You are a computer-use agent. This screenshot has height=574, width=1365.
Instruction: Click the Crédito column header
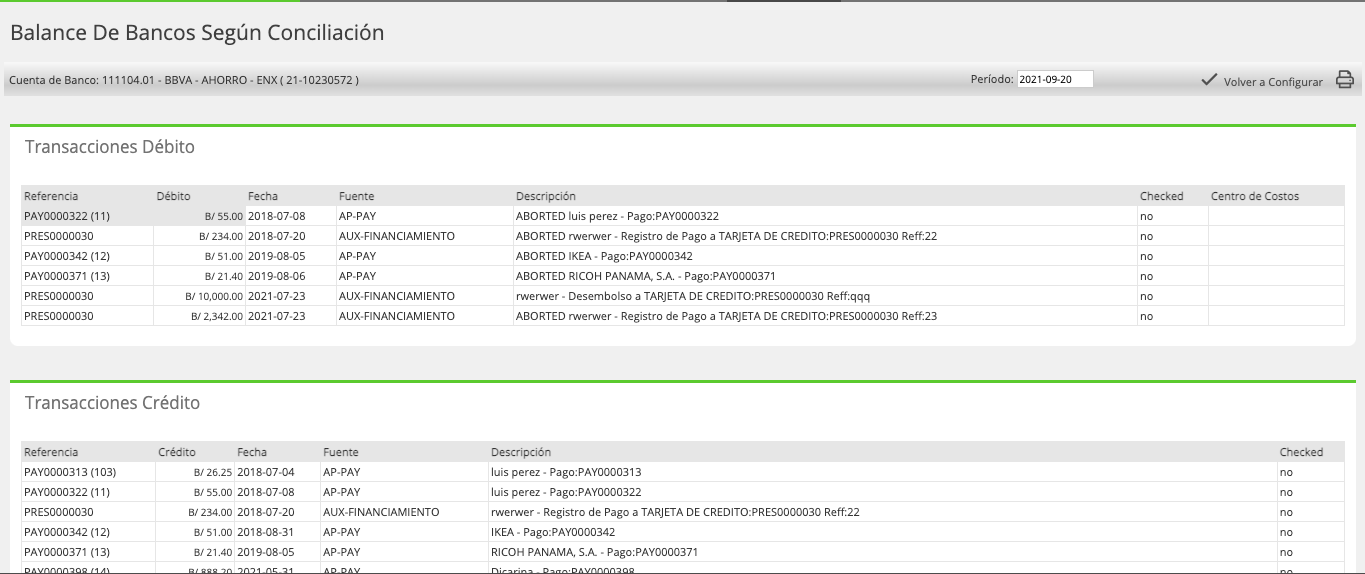coord(177,452)
